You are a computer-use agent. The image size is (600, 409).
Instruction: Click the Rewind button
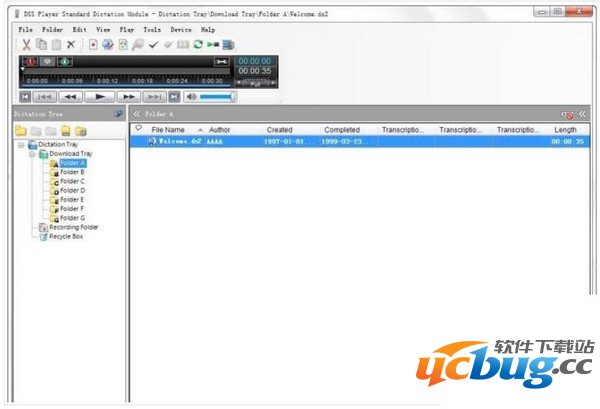(x=70, y=97)
